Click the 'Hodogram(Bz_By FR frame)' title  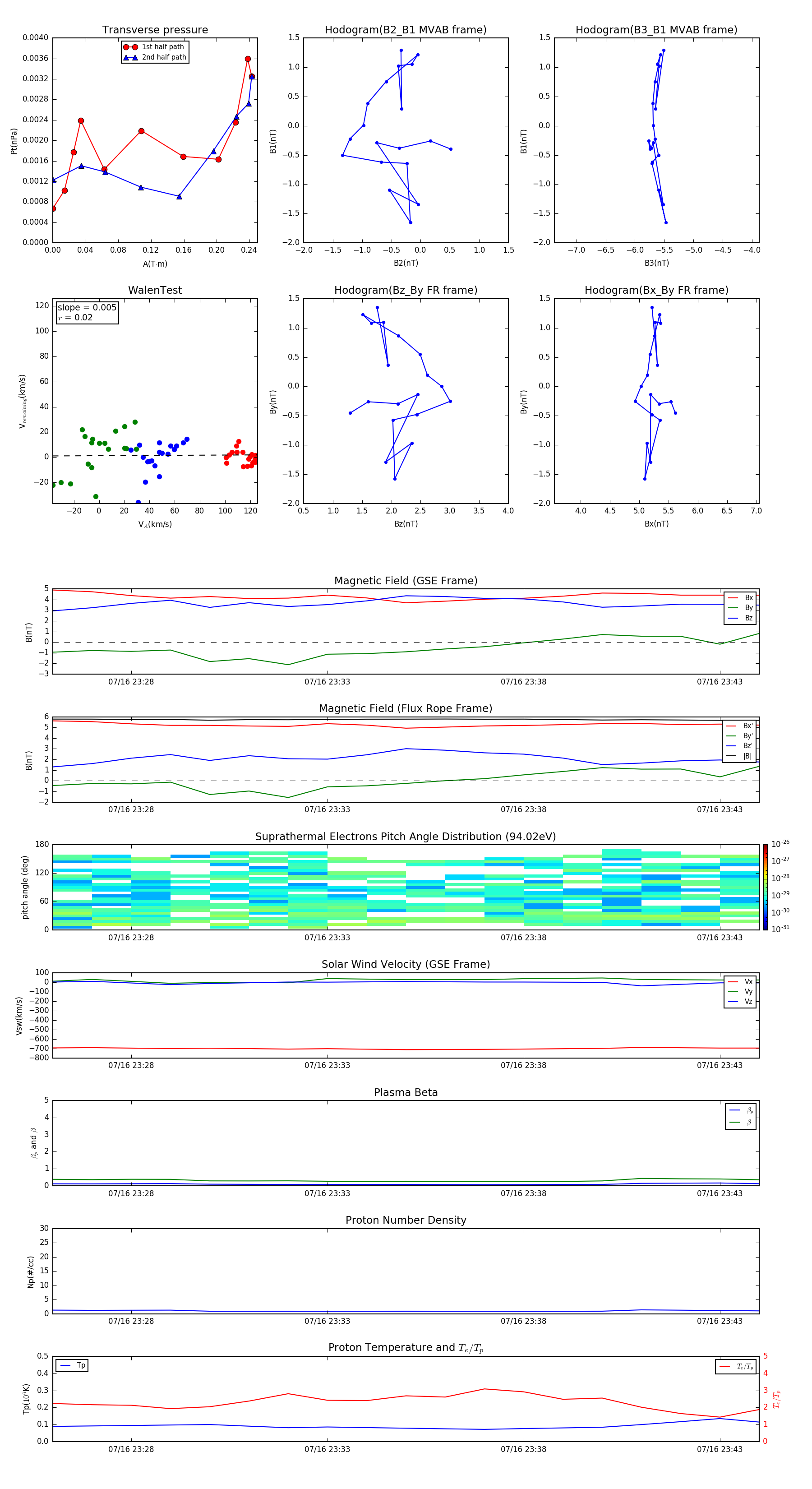pos(406,290)
